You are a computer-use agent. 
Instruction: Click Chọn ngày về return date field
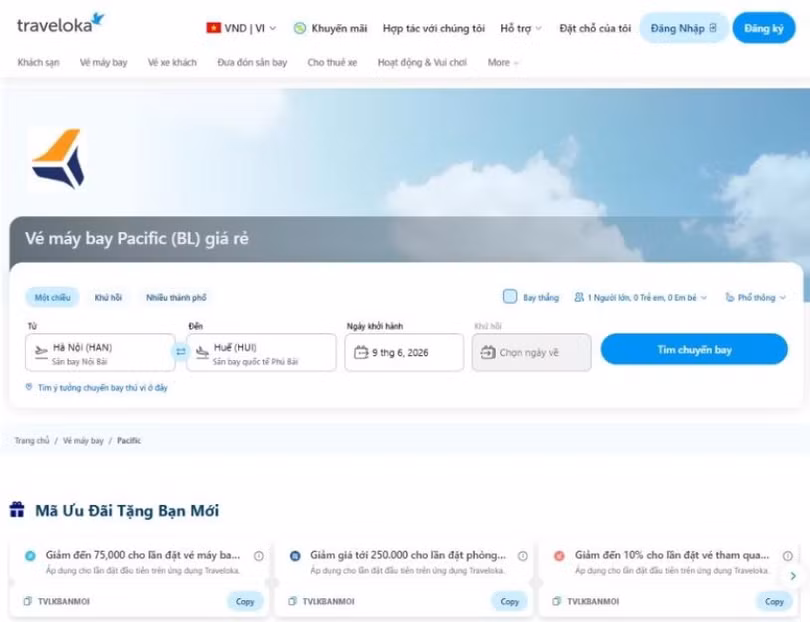tap(531, 352)
